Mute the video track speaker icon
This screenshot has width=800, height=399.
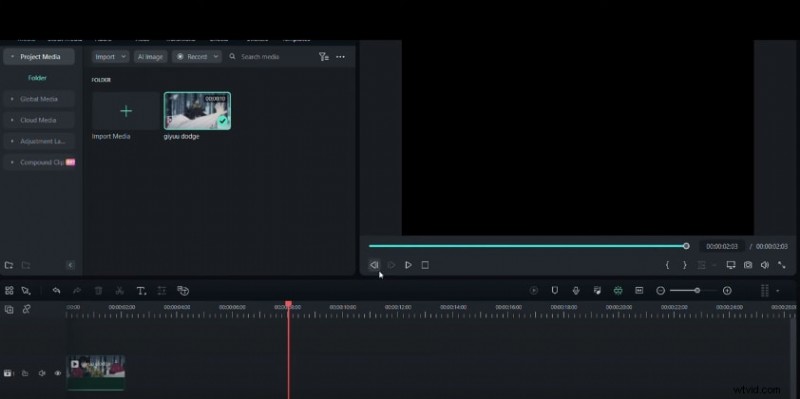[x=42, y=373]
